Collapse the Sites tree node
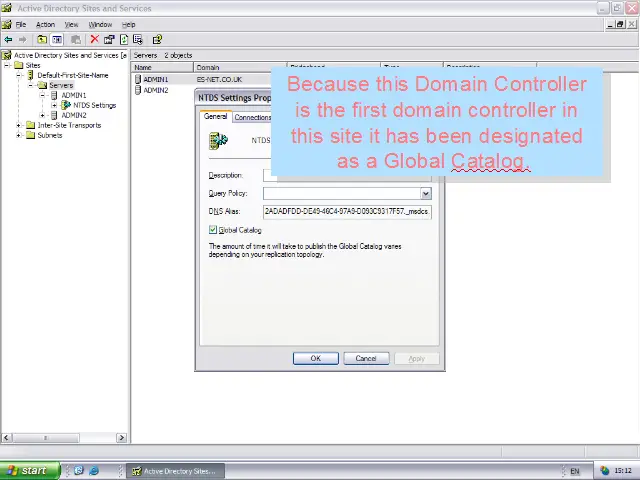Screen dimensions: 640x480 point(7,65)
